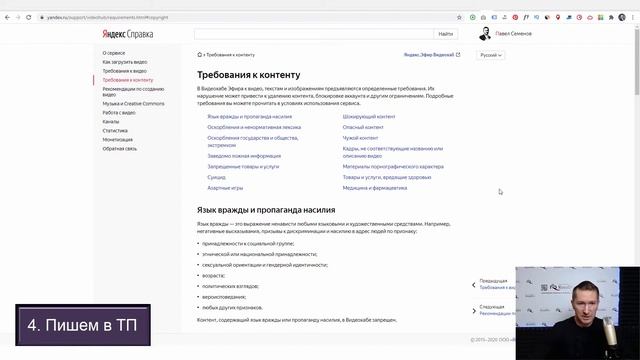Viewport: 640px width, 360px height.
Task: Expand the Русский language dropdown
Action: [491, 55]
